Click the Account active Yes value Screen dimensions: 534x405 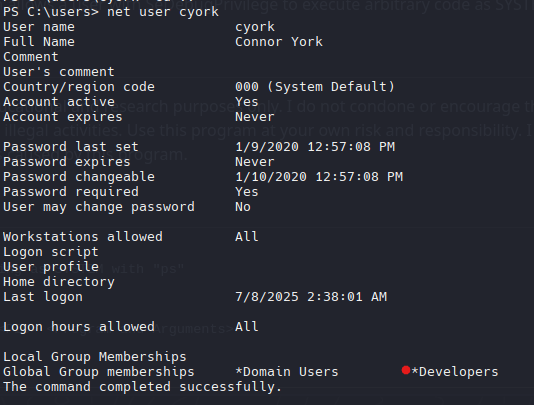[x=247, y=102]
